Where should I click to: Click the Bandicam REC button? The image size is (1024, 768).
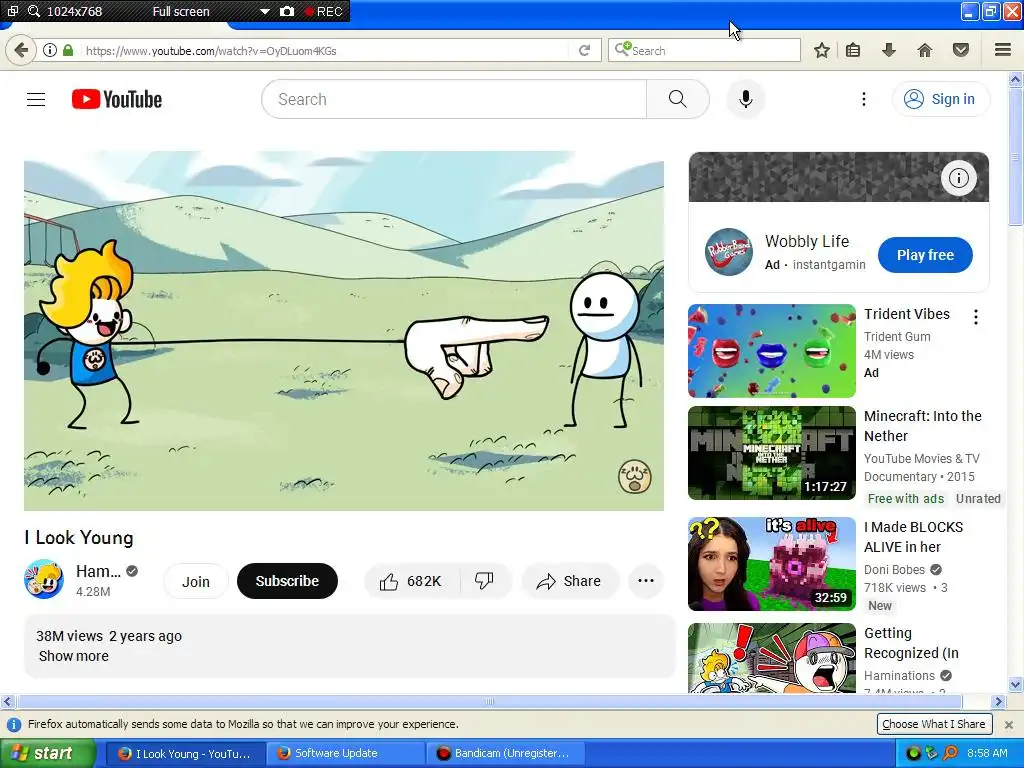[x=323, y=12]
